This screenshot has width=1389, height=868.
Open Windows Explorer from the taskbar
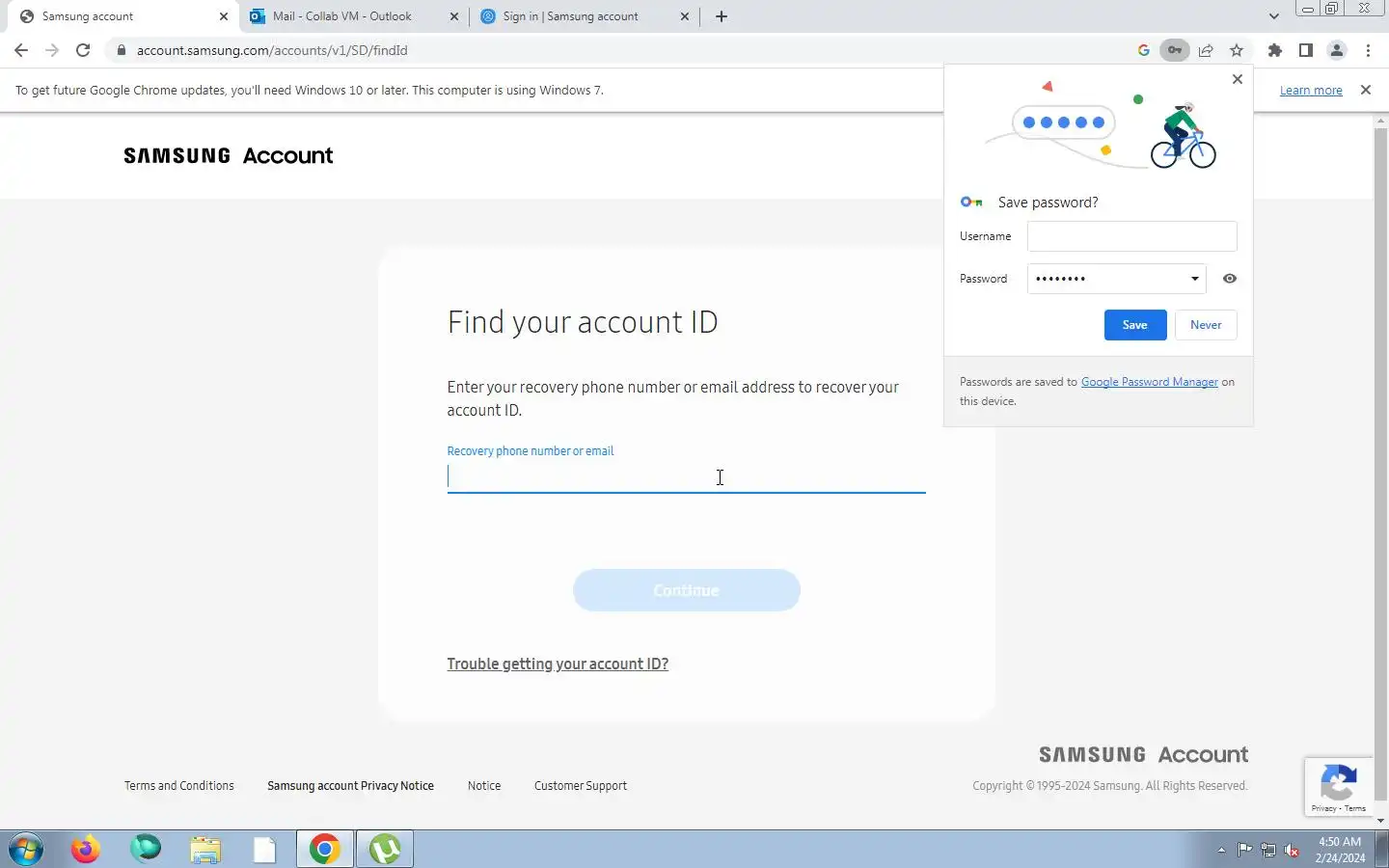click(205, 850)
